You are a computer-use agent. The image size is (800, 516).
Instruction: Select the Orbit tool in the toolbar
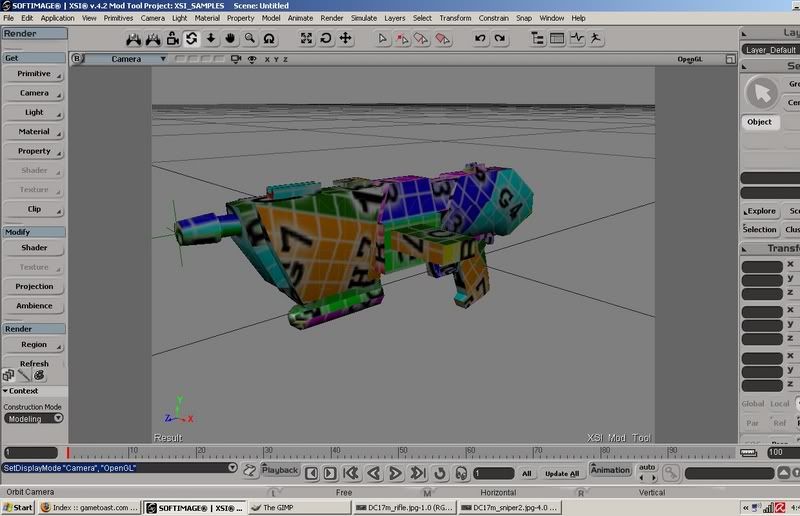coord(191,38)
